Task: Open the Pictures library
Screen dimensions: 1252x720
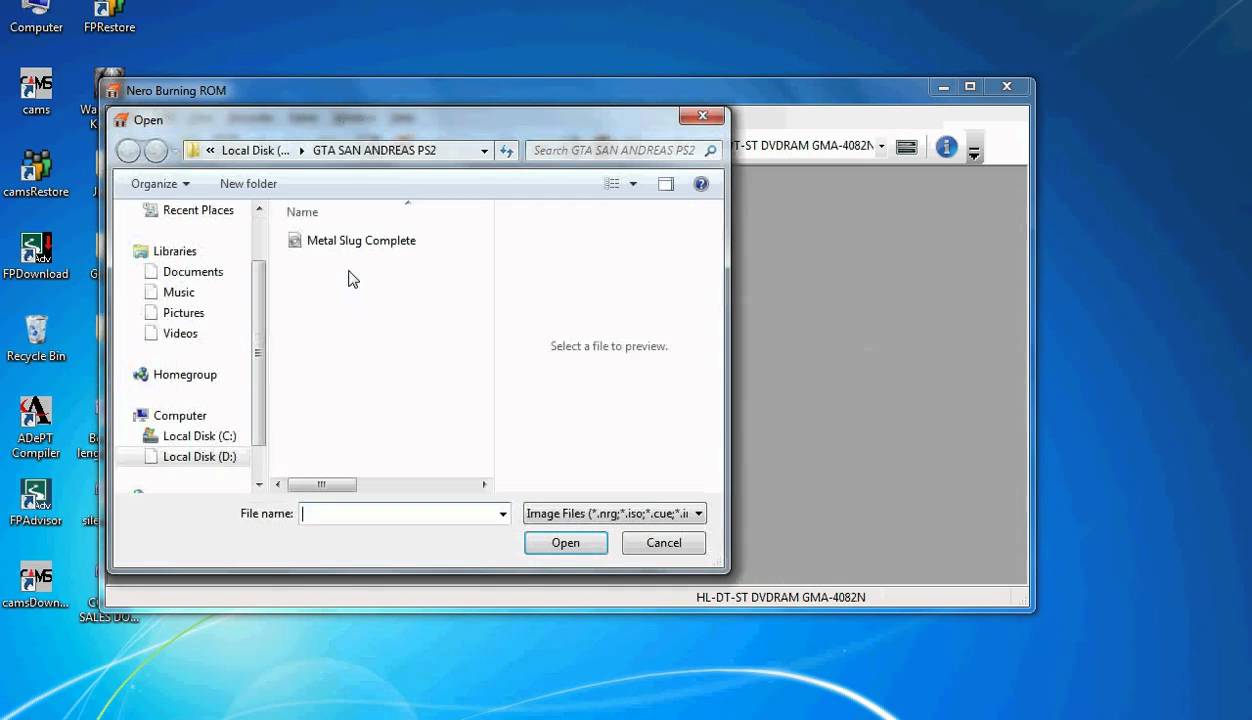Action: [x=184, y=313]
